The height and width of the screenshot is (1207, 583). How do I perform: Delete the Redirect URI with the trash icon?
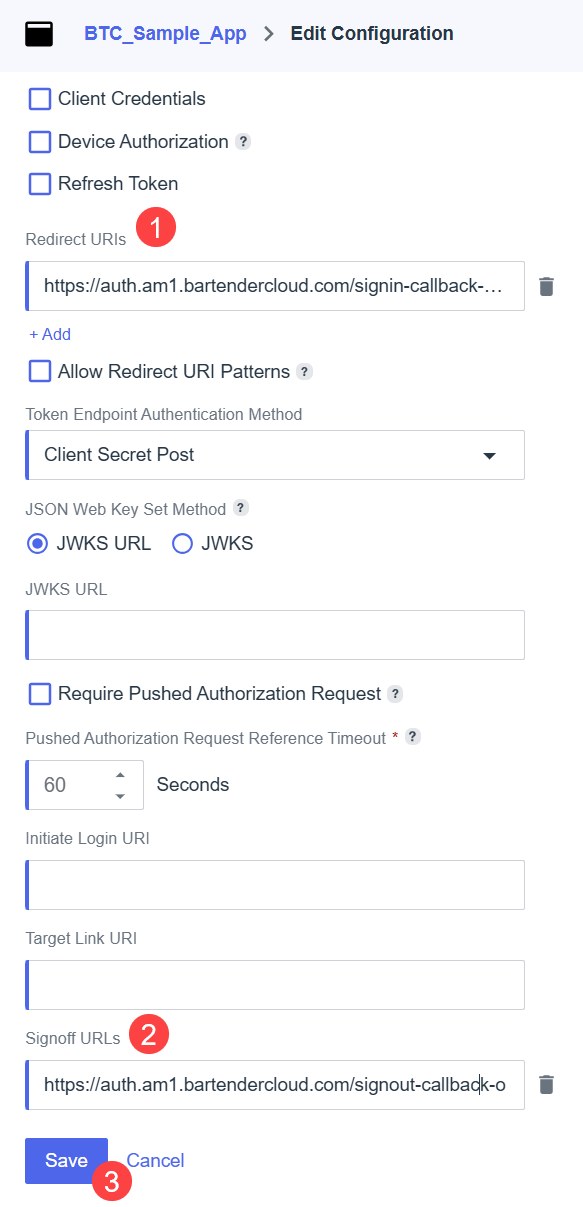[546, 286]
